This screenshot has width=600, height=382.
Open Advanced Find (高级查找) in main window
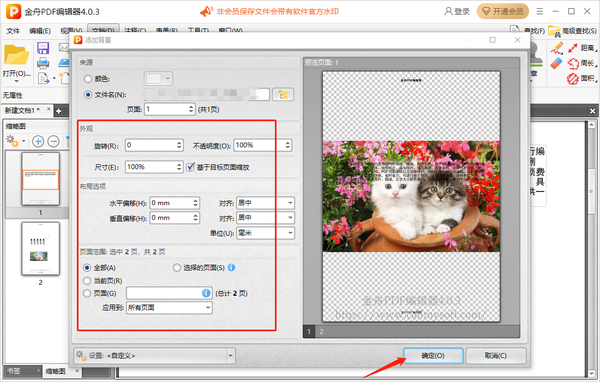click(x=572, y=31)
